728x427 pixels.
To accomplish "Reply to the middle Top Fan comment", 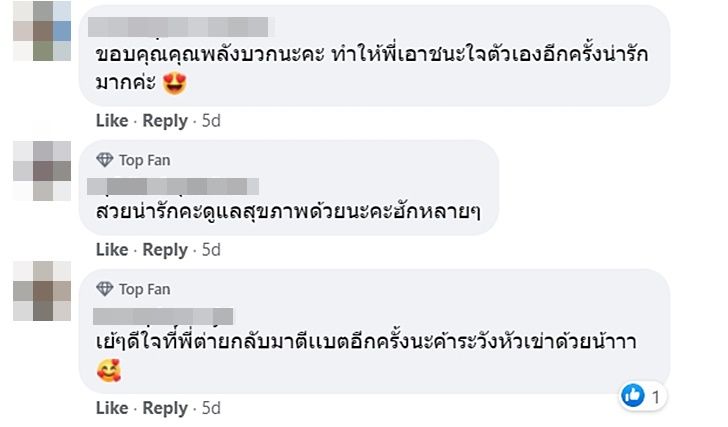I will (x=164, y=250).
